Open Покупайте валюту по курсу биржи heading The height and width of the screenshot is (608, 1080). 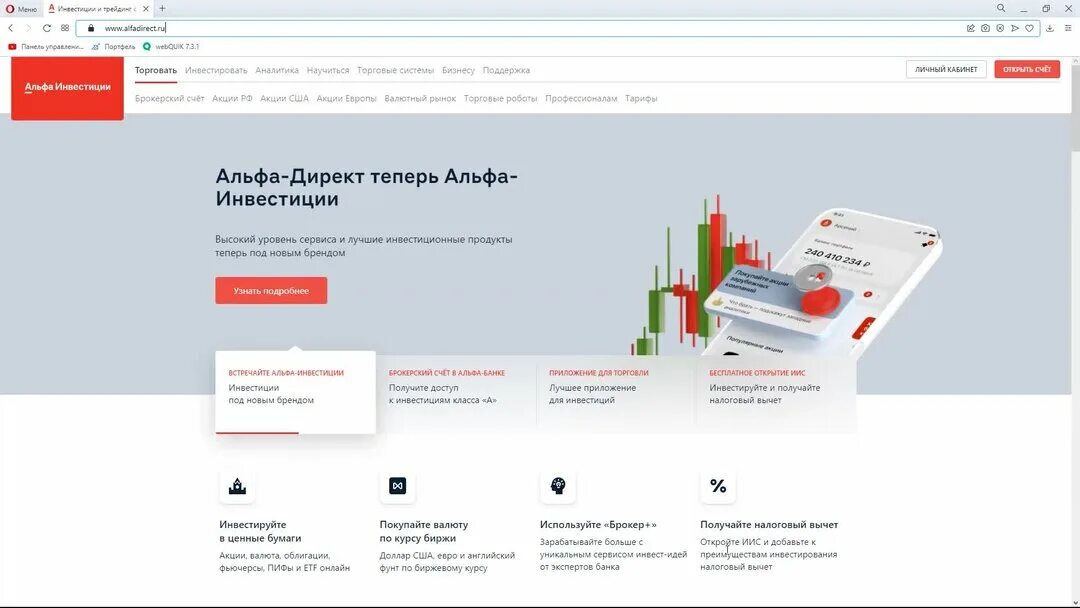click(424, 531)
